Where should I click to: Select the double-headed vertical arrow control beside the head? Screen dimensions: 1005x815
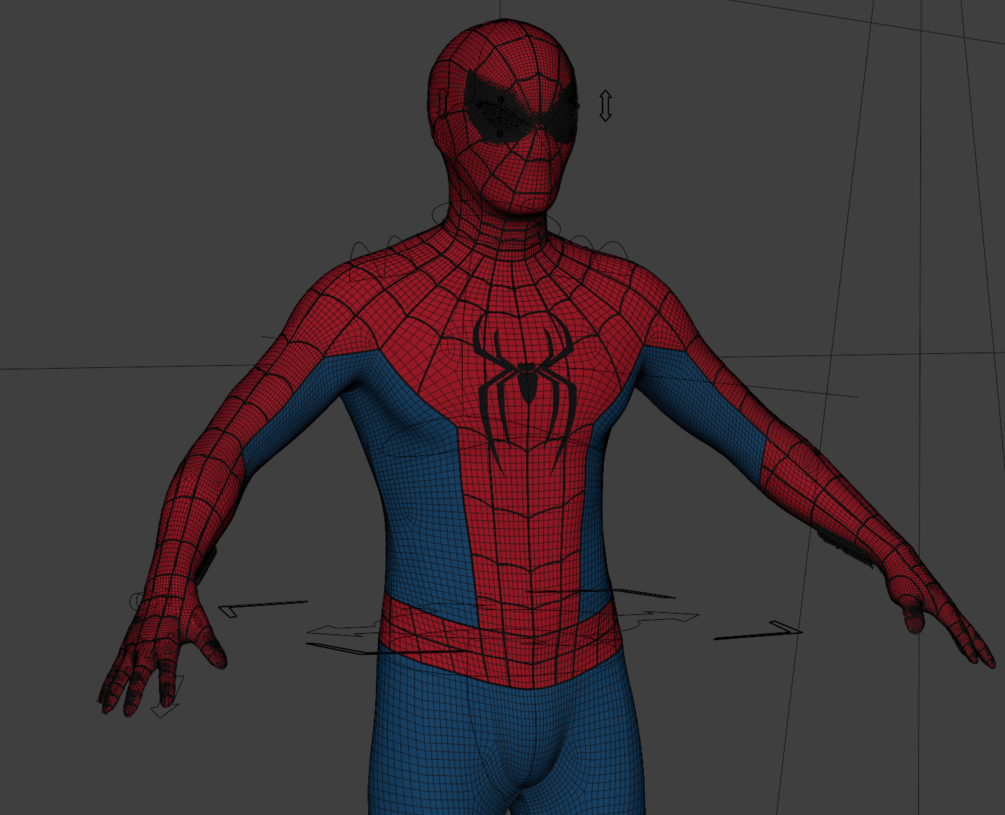click(605, 106)
